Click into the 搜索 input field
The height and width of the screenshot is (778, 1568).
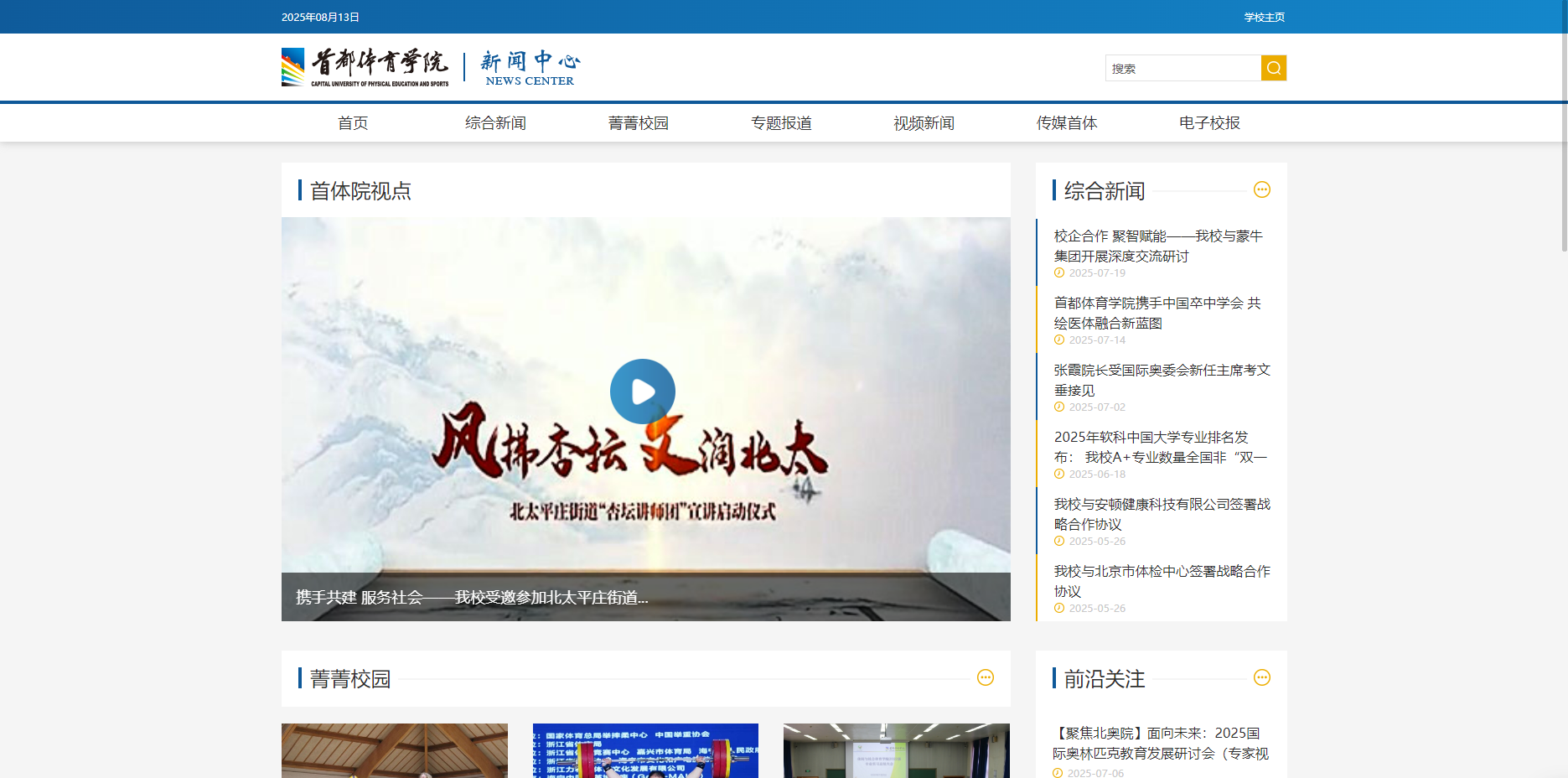click(x=1182, y=68)
